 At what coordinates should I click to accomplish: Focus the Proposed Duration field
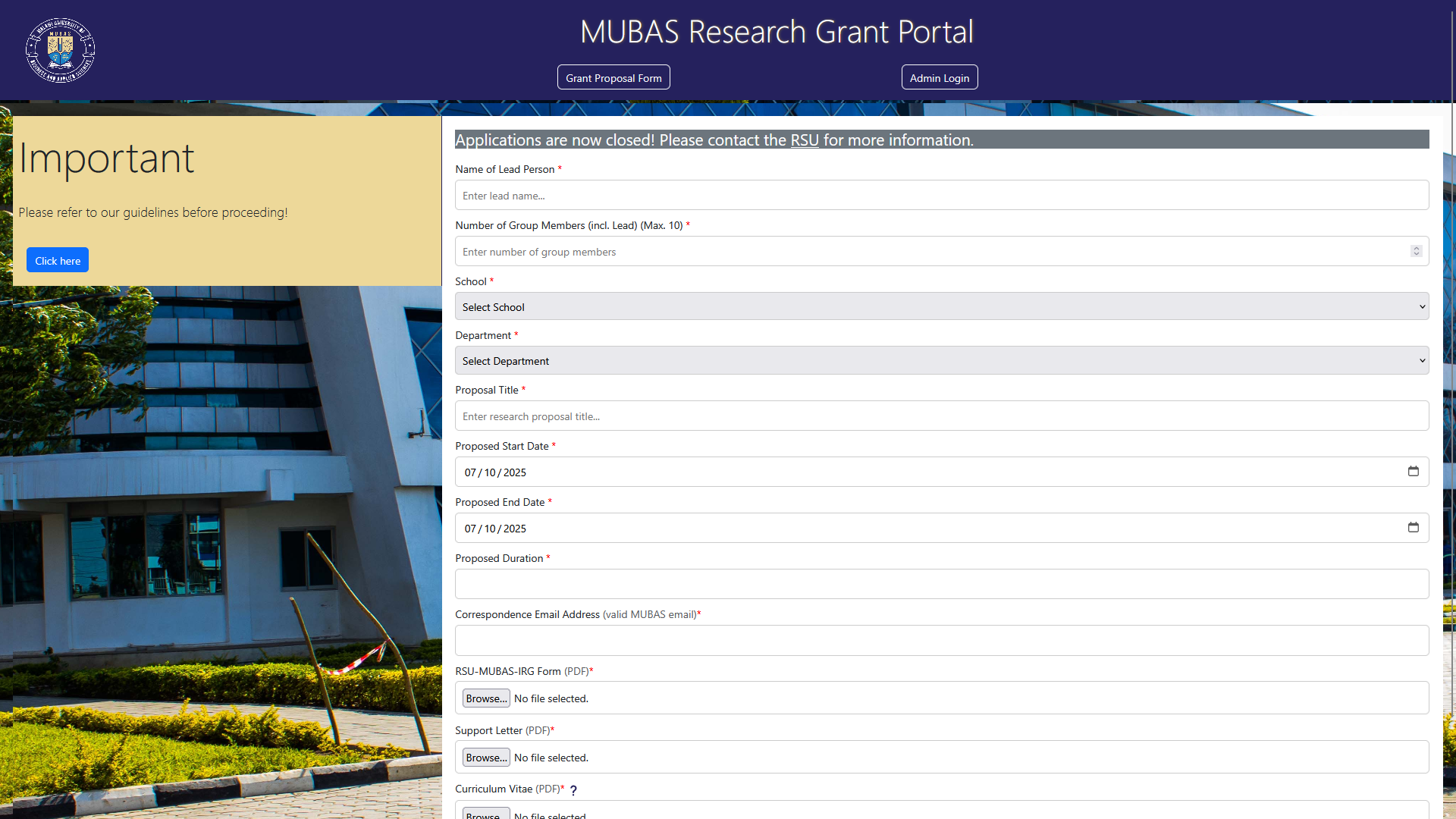click(x=942, y=584)
